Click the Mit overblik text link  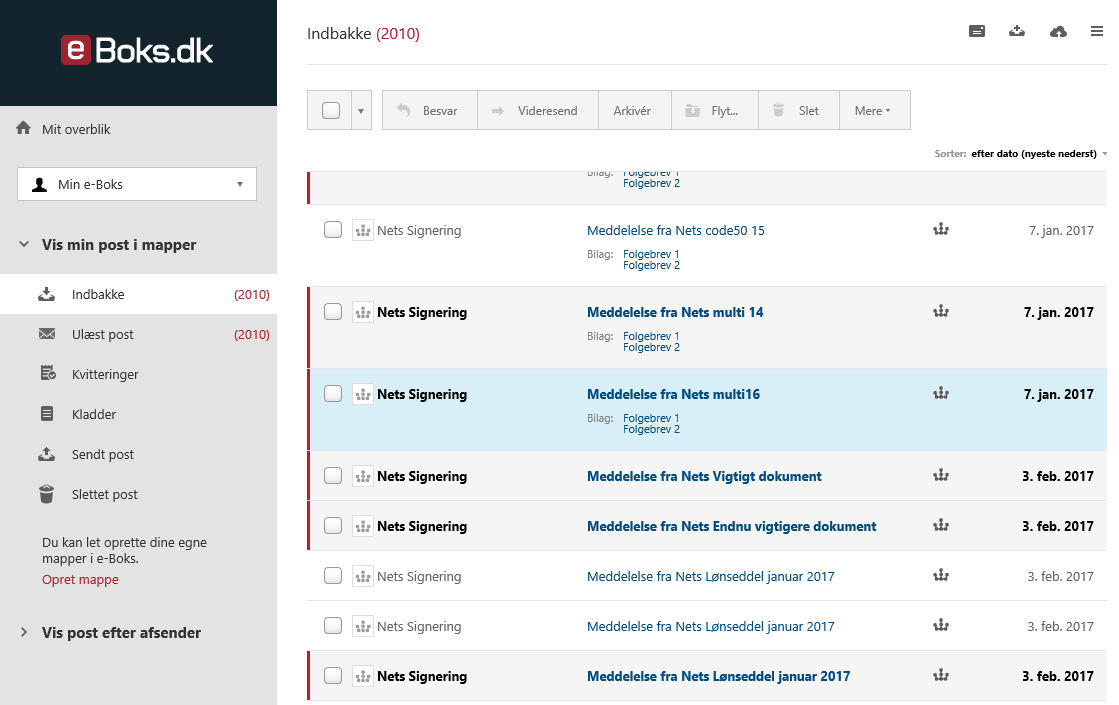pos(76,129)
